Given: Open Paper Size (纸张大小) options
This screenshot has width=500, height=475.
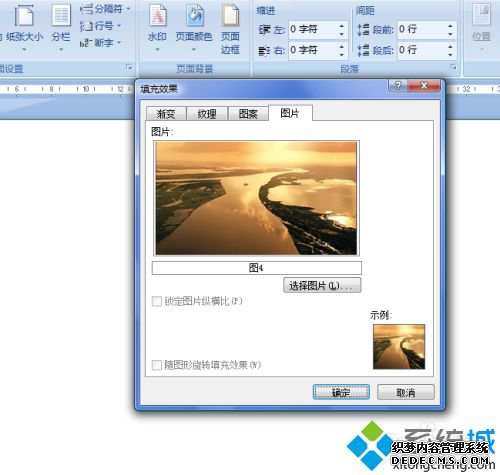Looking at the screenshot, I should (x=24, y=28).
